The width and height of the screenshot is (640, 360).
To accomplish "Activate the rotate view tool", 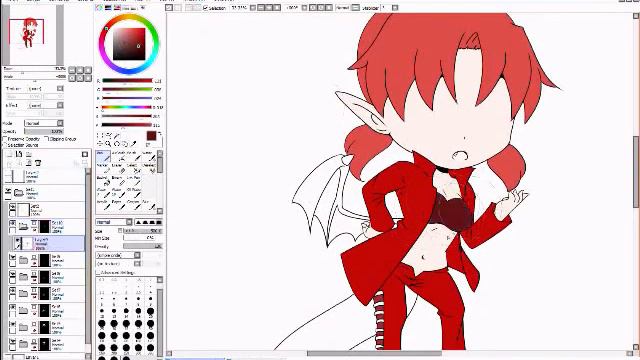I will (117, 144).
